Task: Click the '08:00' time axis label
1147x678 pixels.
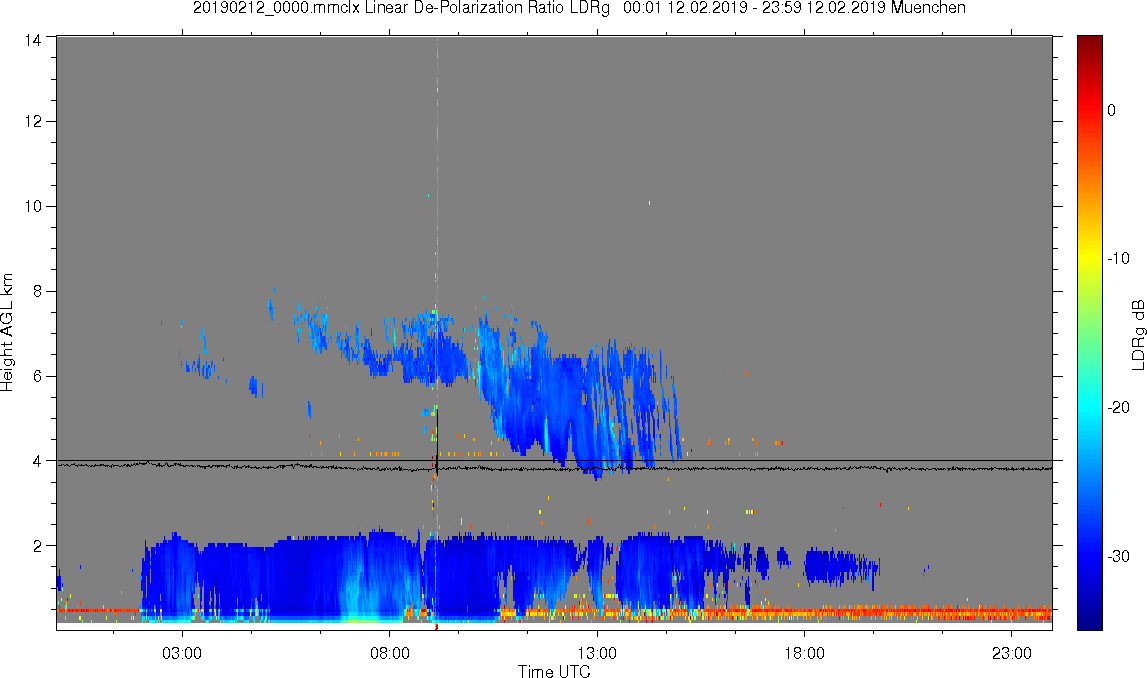Action: click(389, 653)
